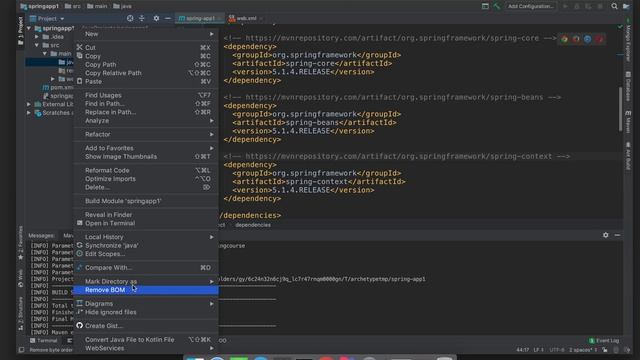Click Add Configuration button

point(530,6)
